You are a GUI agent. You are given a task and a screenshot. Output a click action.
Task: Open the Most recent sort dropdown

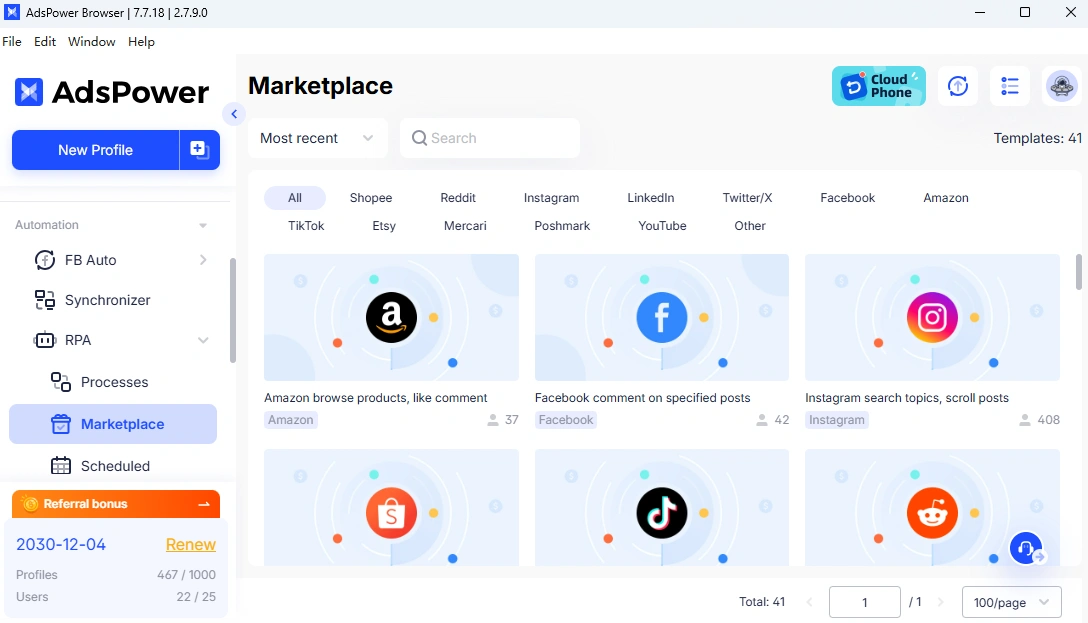[317, 138]
